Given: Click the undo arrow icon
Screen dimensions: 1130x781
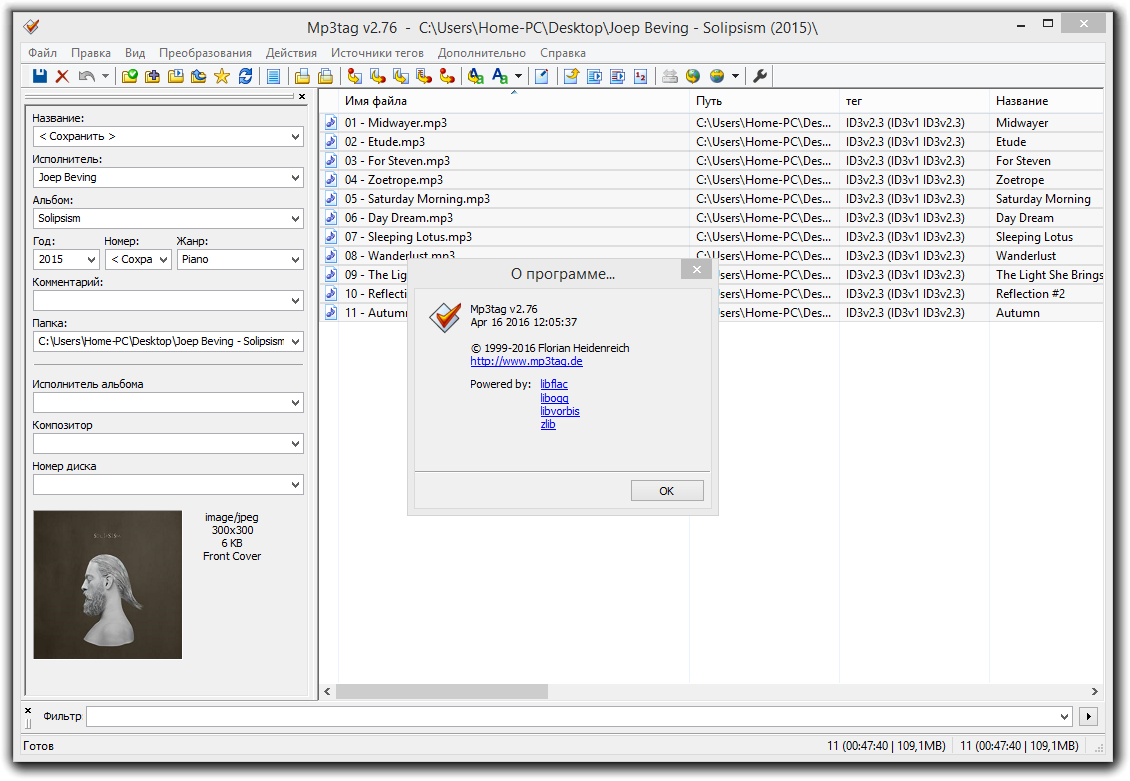Looking at the screenshot, I should pos(86,76).
